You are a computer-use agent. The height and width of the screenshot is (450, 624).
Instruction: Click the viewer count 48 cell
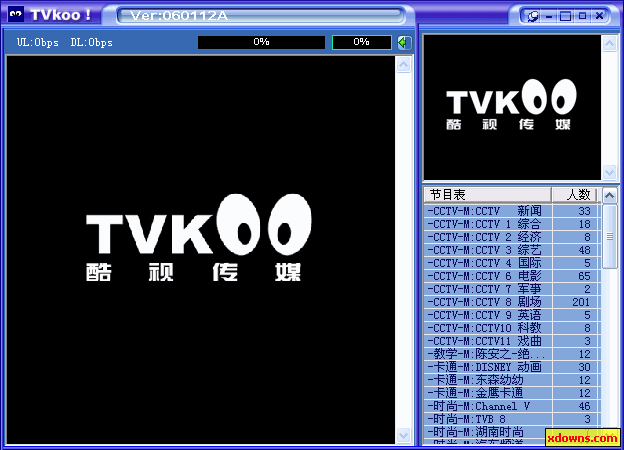575,250
